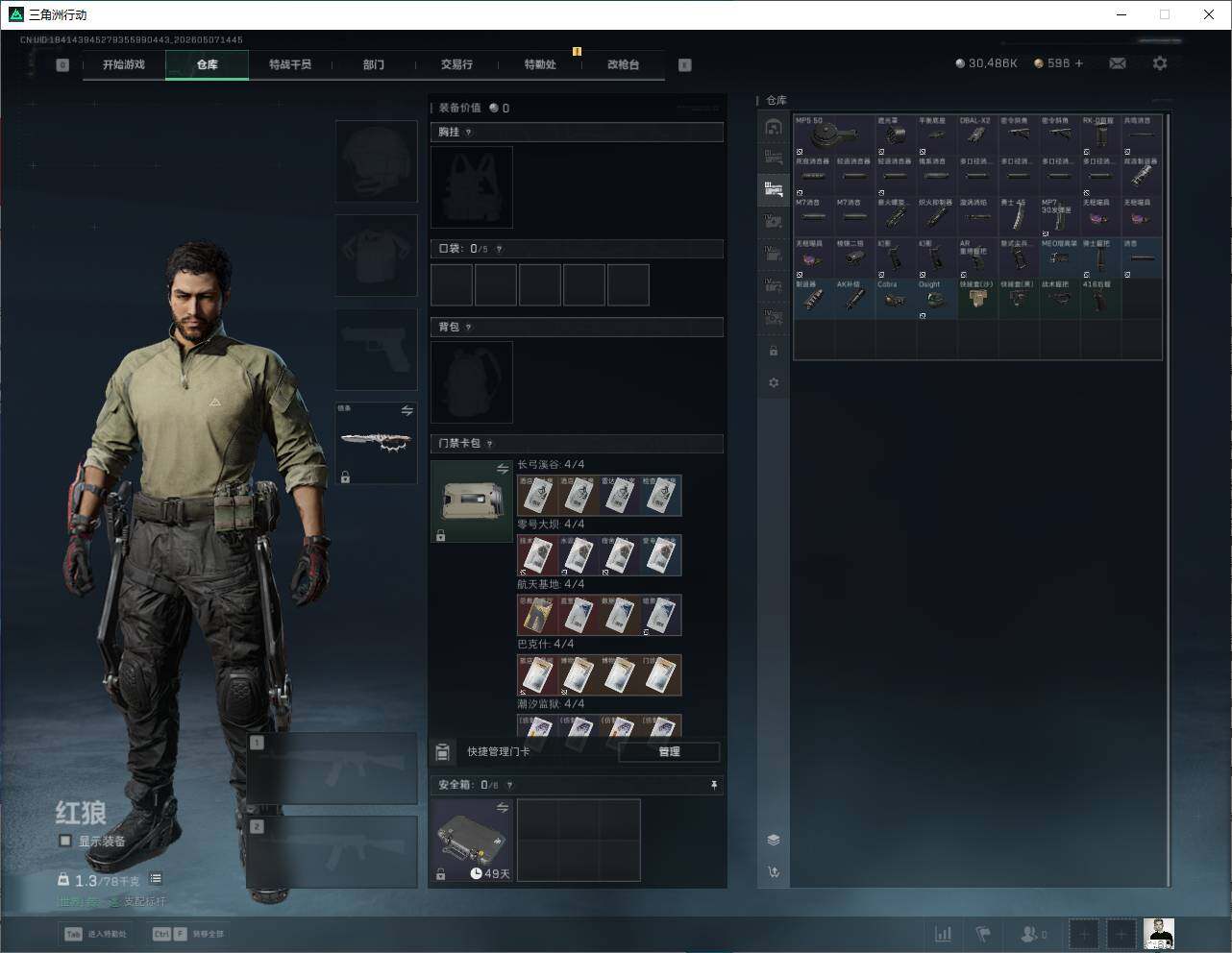Open the mail envelope icon
The width and height of the screenshot is (1232, 953).
click(1118, 63)
